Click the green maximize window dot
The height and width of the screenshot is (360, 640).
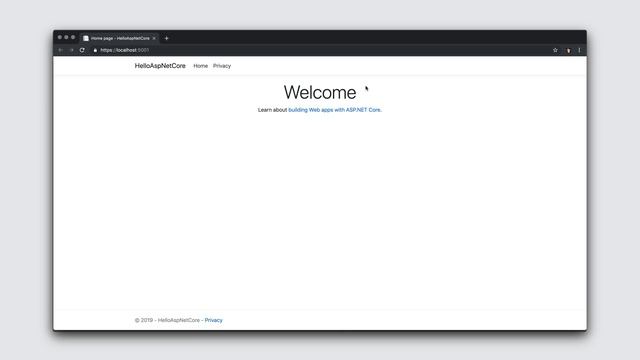(x=73, y=37)
